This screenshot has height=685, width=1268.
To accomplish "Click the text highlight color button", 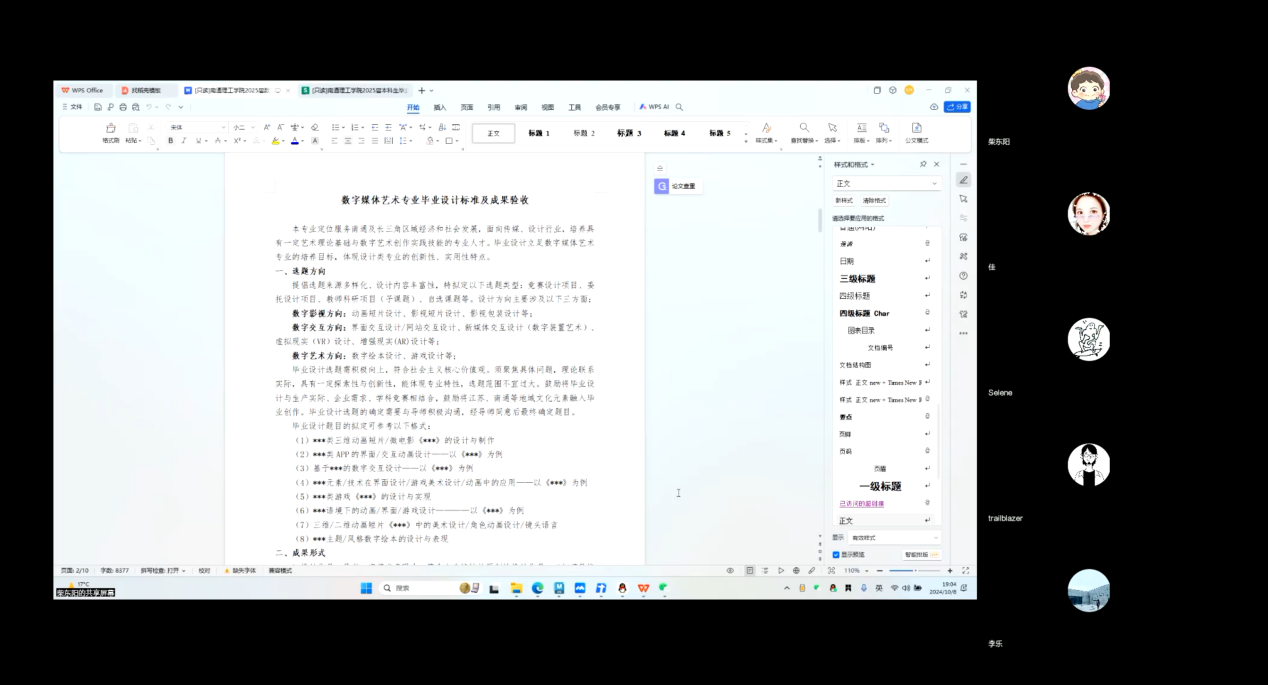I will pyautogui.click(x=275, y=141).
